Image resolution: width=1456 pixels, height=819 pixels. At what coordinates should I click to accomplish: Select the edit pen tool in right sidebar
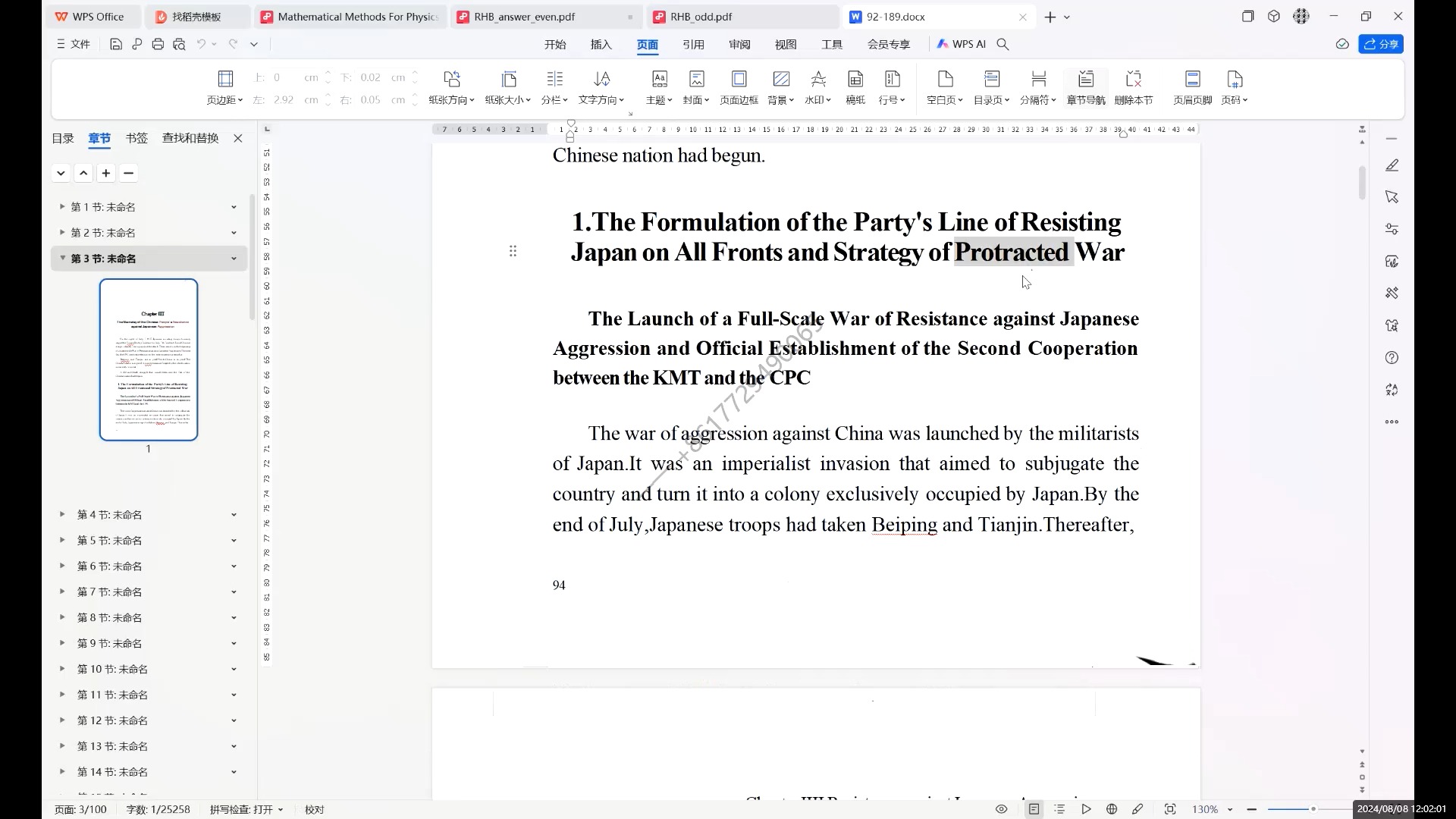tap(1392, 165)
